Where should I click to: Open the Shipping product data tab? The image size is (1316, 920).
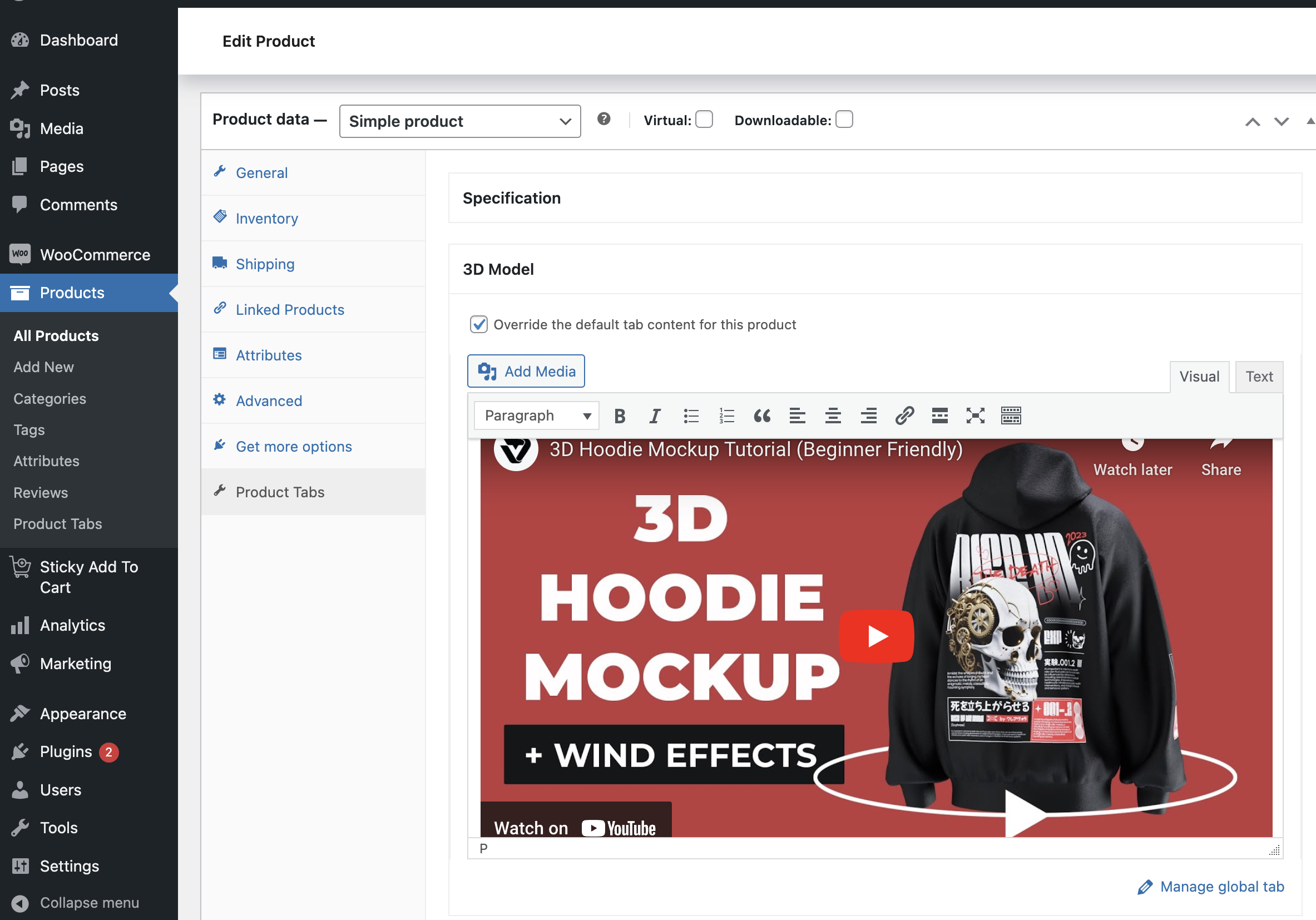[x=313, y=264]
